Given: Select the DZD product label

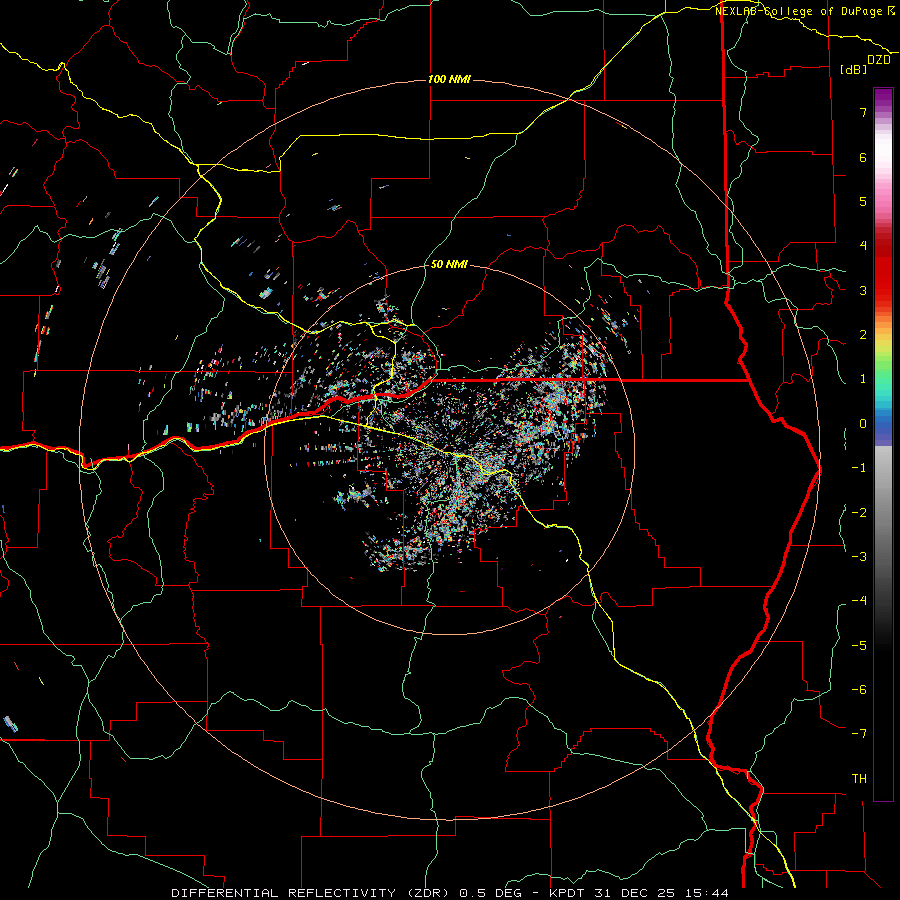Looking at the screenshot, I should pyautogui.click(x=879, y=60).
